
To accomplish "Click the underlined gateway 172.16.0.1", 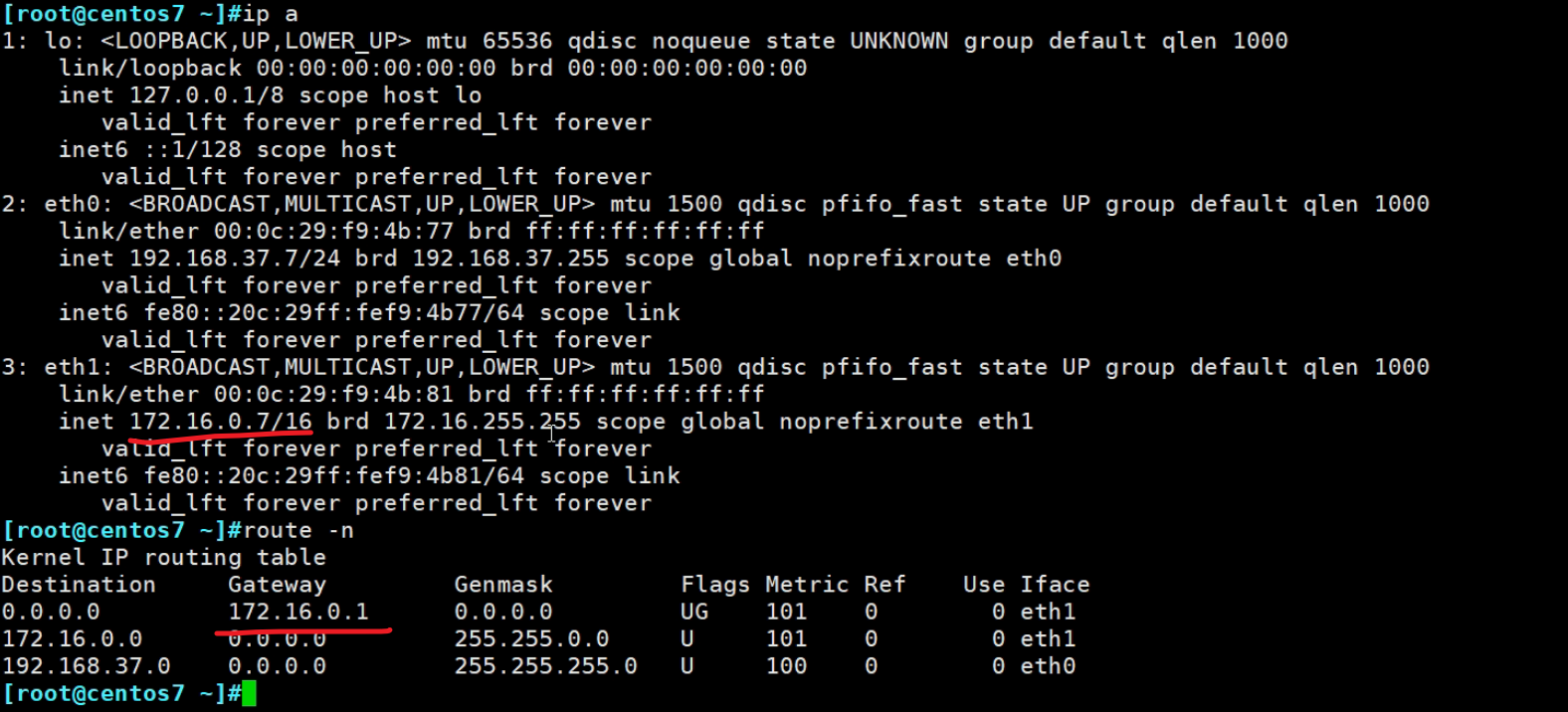I will point(298,612).
